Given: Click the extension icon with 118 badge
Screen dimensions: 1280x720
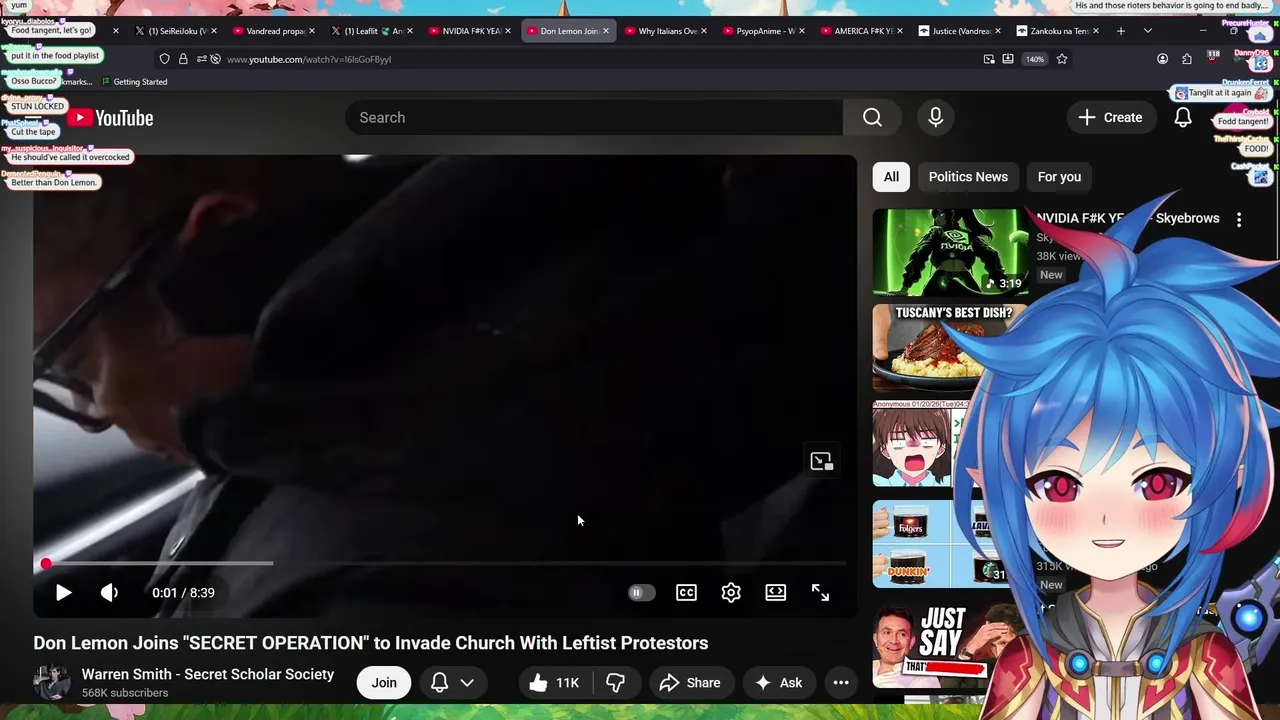Looking at the screenshot, I should click(x=1212, y=58).
